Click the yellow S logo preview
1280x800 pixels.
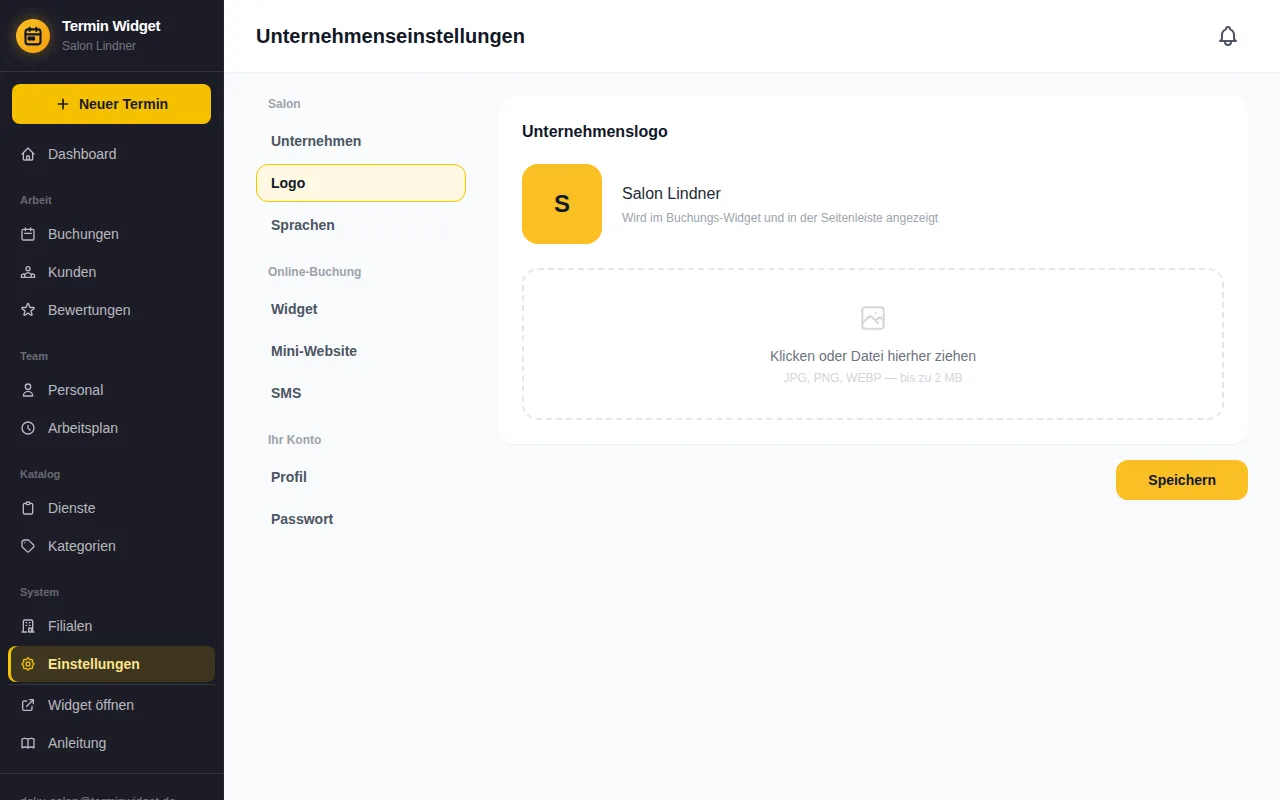(x=562, y=204)
